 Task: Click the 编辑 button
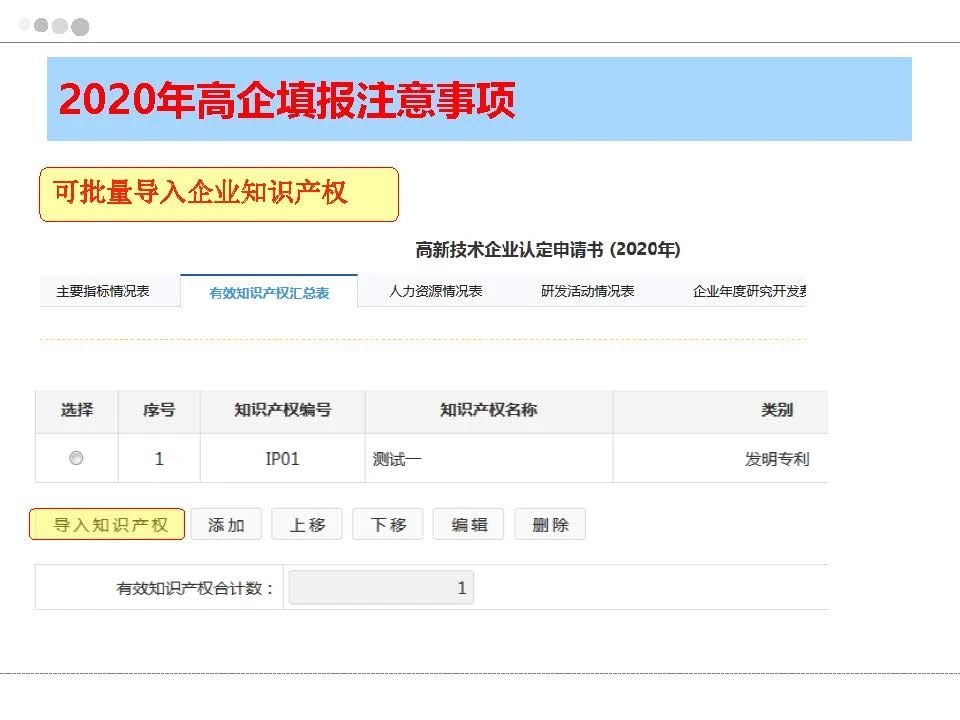click(468, 525)
